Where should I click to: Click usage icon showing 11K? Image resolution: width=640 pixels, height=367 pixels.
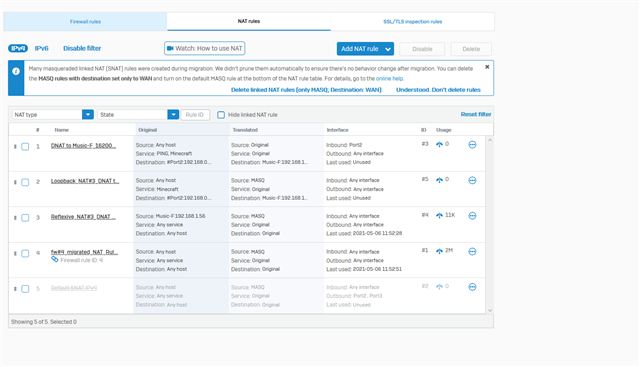[x=439, y=215]
